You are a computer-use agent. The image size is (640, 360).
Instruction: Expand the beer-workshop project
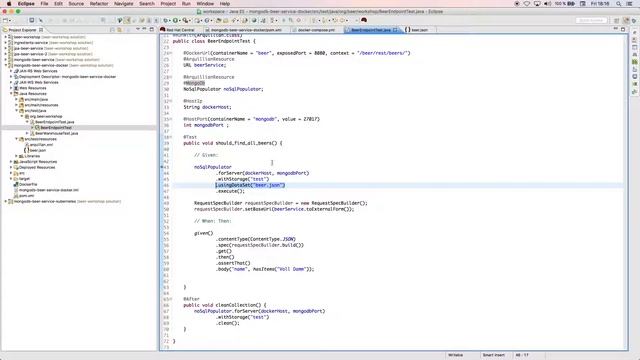[6, 37]
